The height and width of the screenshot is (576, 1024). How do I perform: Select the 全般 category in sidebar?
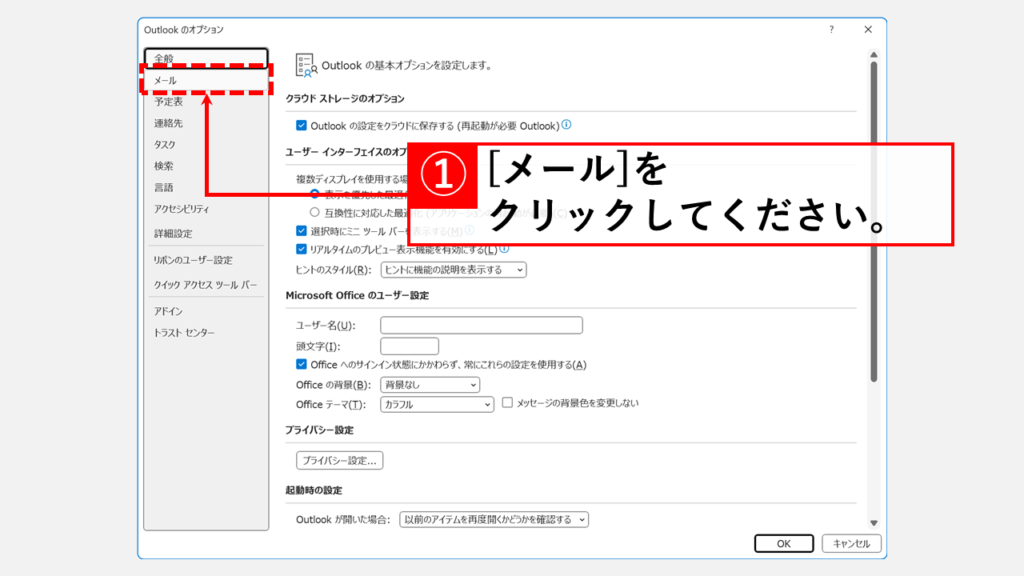click(x=206, y=58)
